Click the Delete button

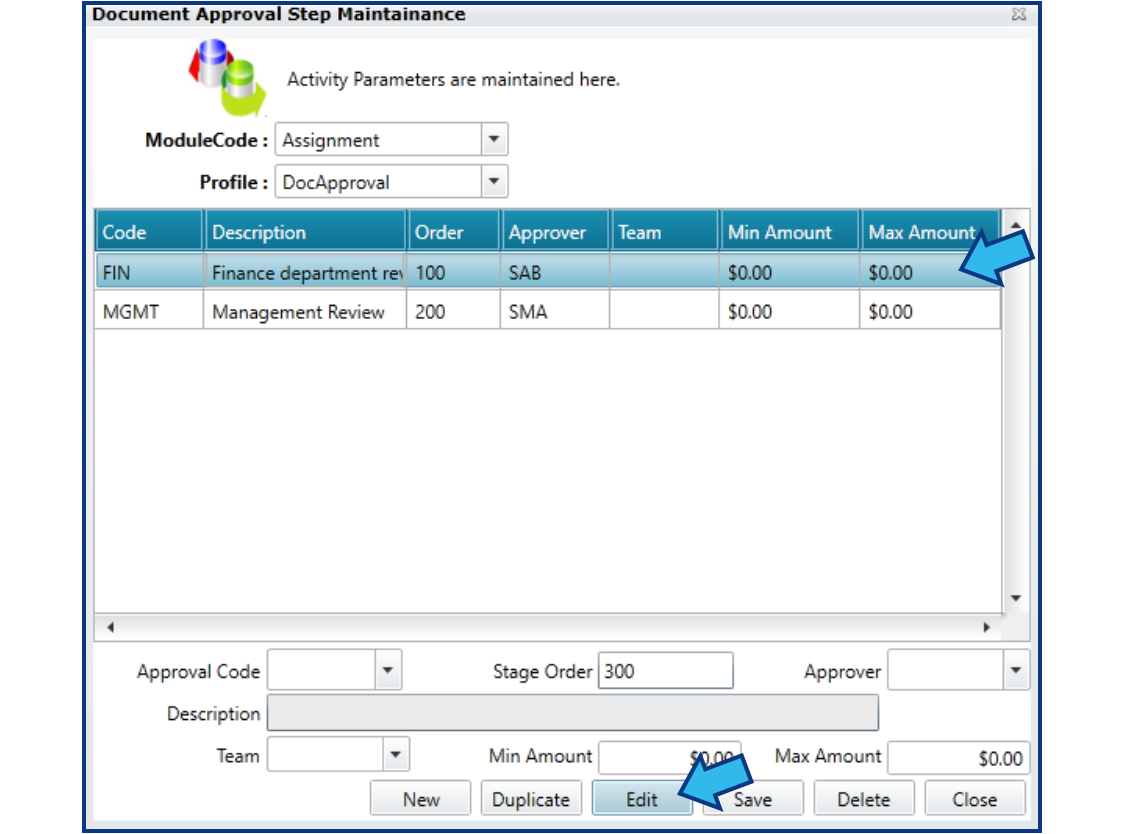(864, 798)
